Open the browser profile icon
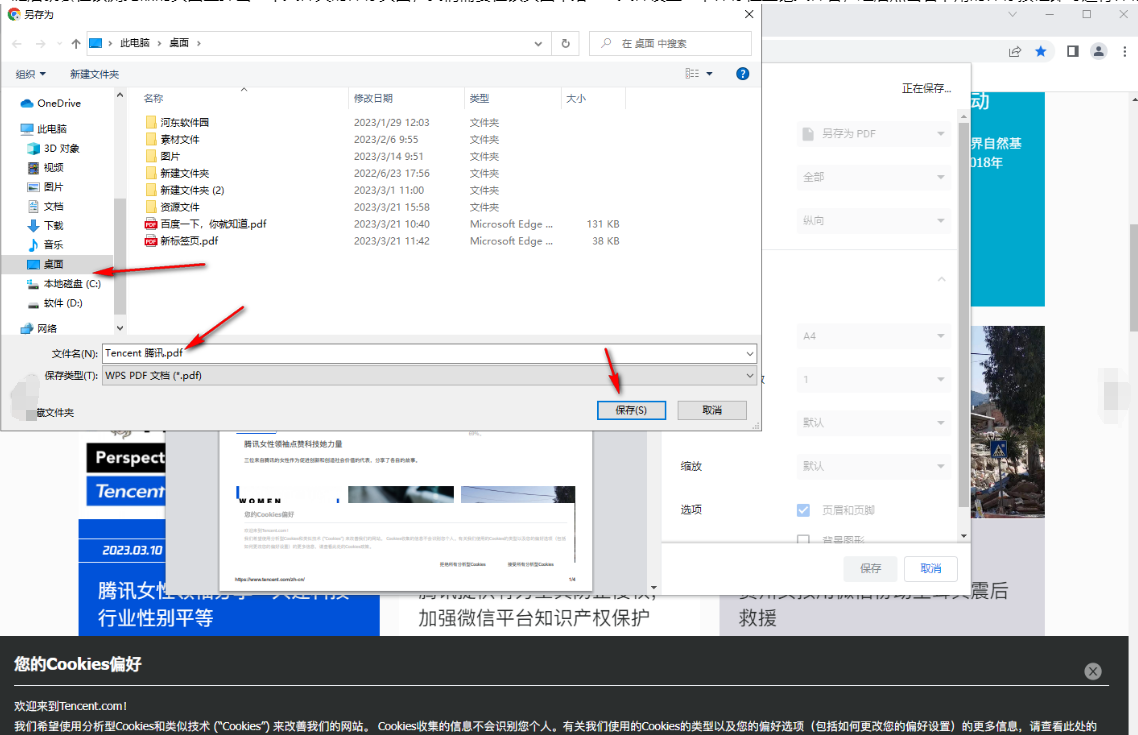This screenshot has width=1138, height=735. click(1097, 51)
